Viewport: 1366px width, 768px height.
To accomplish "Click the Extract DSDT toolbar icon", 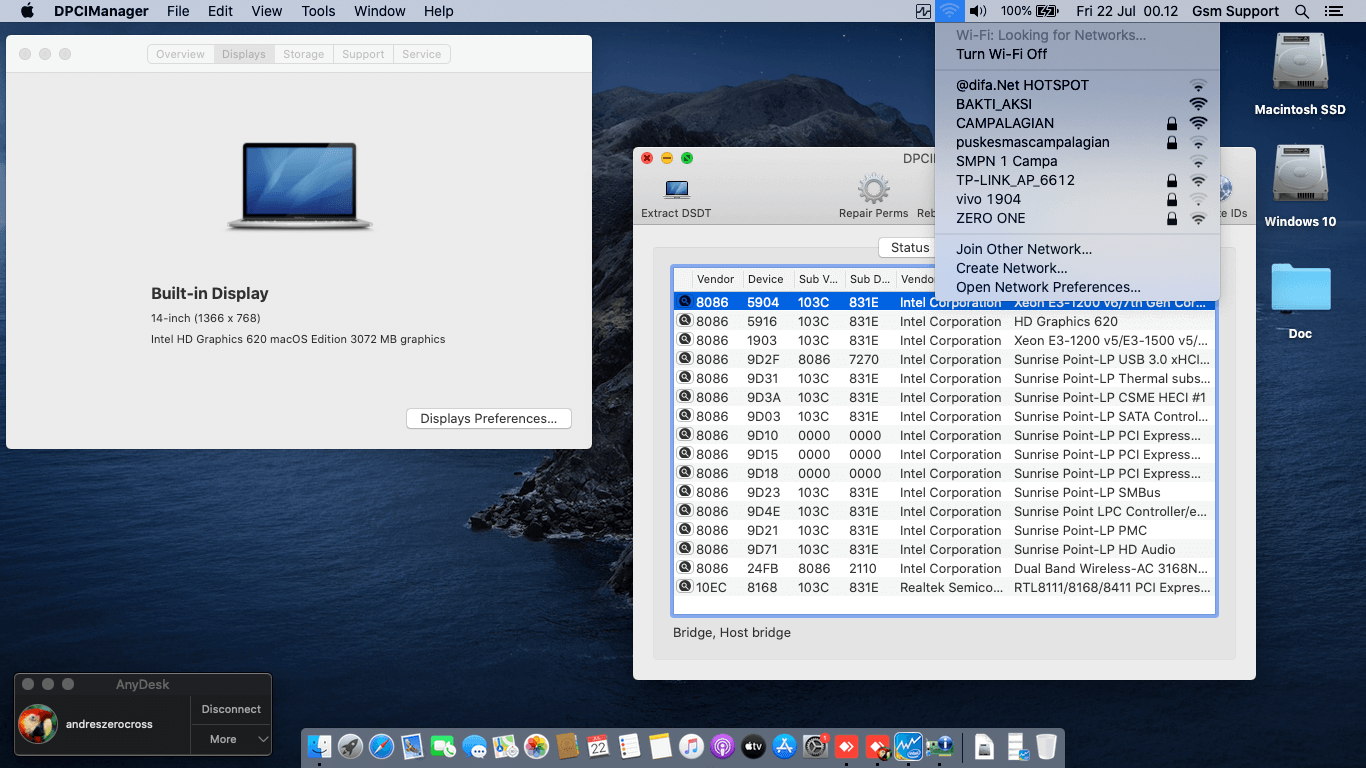I will tap(676, 190).
